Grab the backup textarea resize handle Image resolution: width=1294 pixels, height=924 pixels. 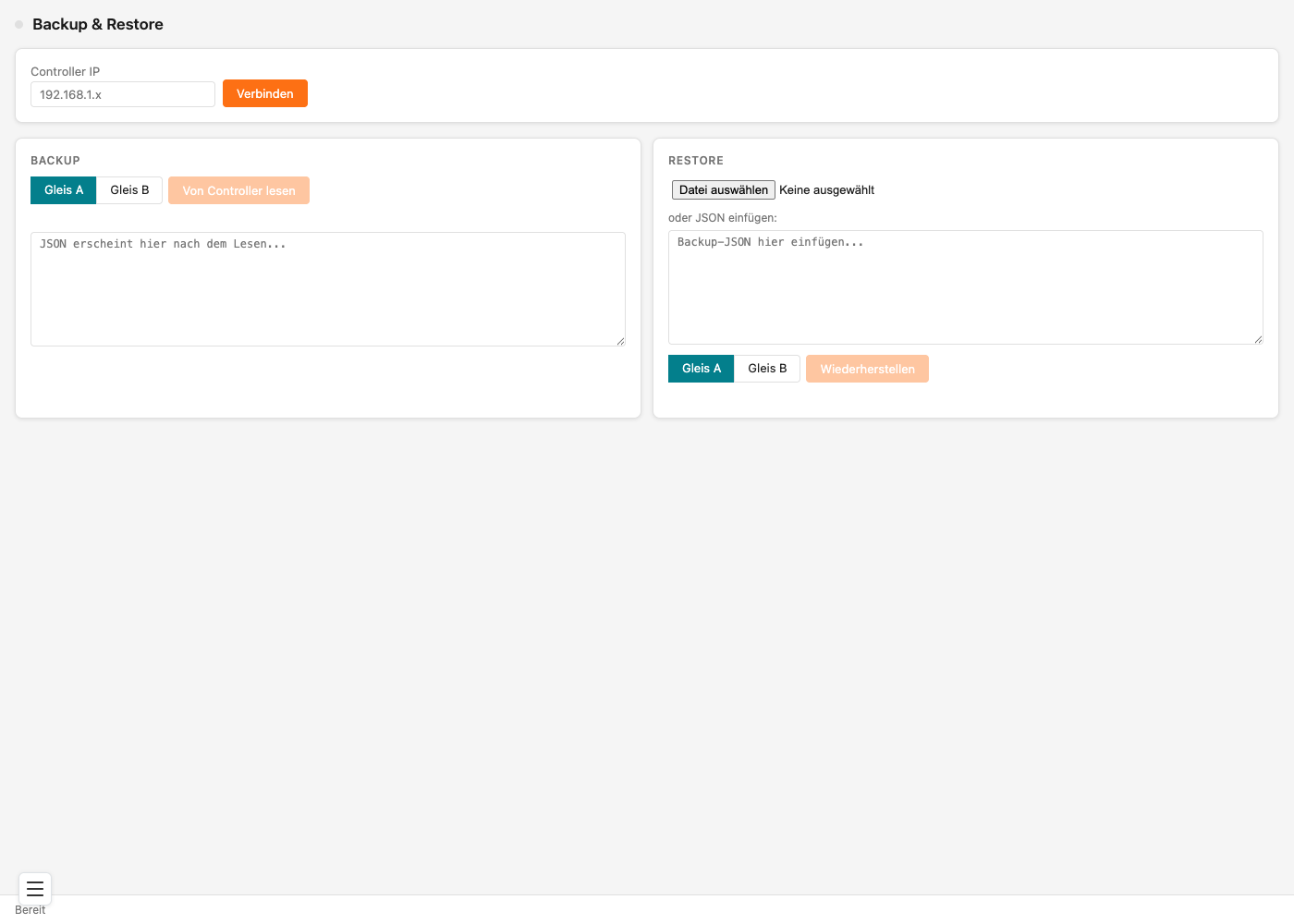tap(620, 341)
